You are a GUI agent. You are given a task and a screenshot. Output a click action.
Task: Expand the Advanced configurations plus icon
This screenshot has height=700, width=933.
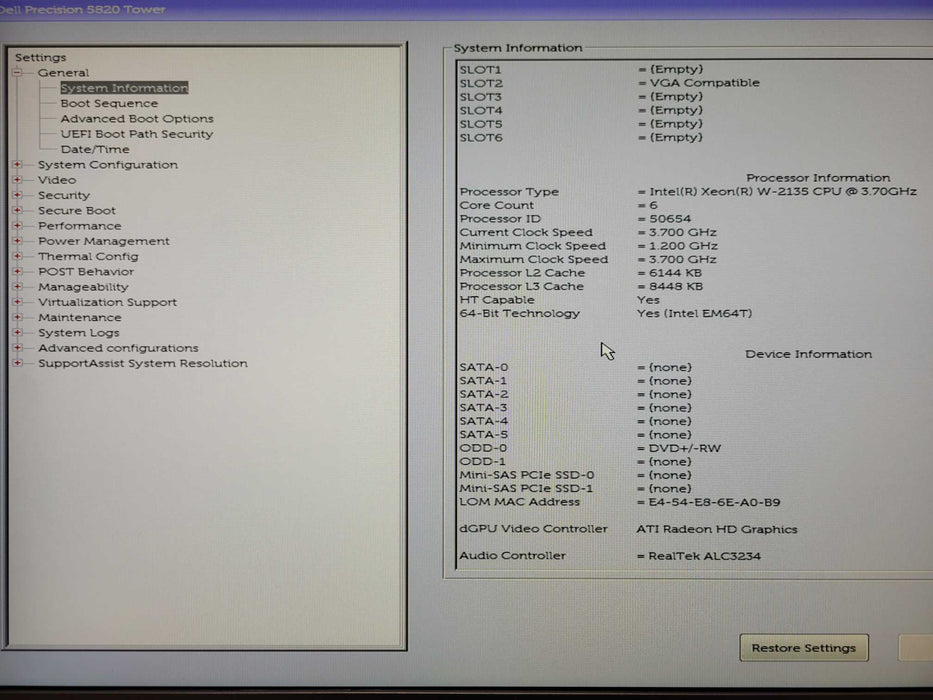pyautogui.click(x=17, y=348)
